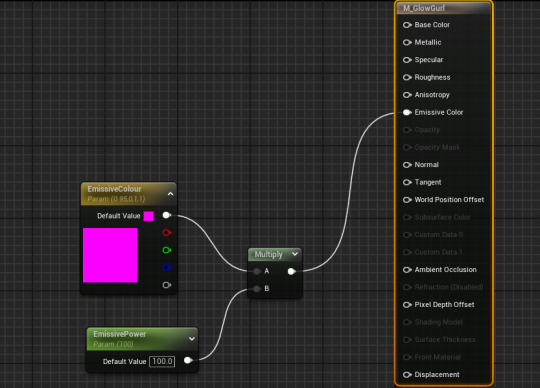This screenshot has width=540, height=388.
Task: Click the small magenta Default Value swatch
Action: 148,216
